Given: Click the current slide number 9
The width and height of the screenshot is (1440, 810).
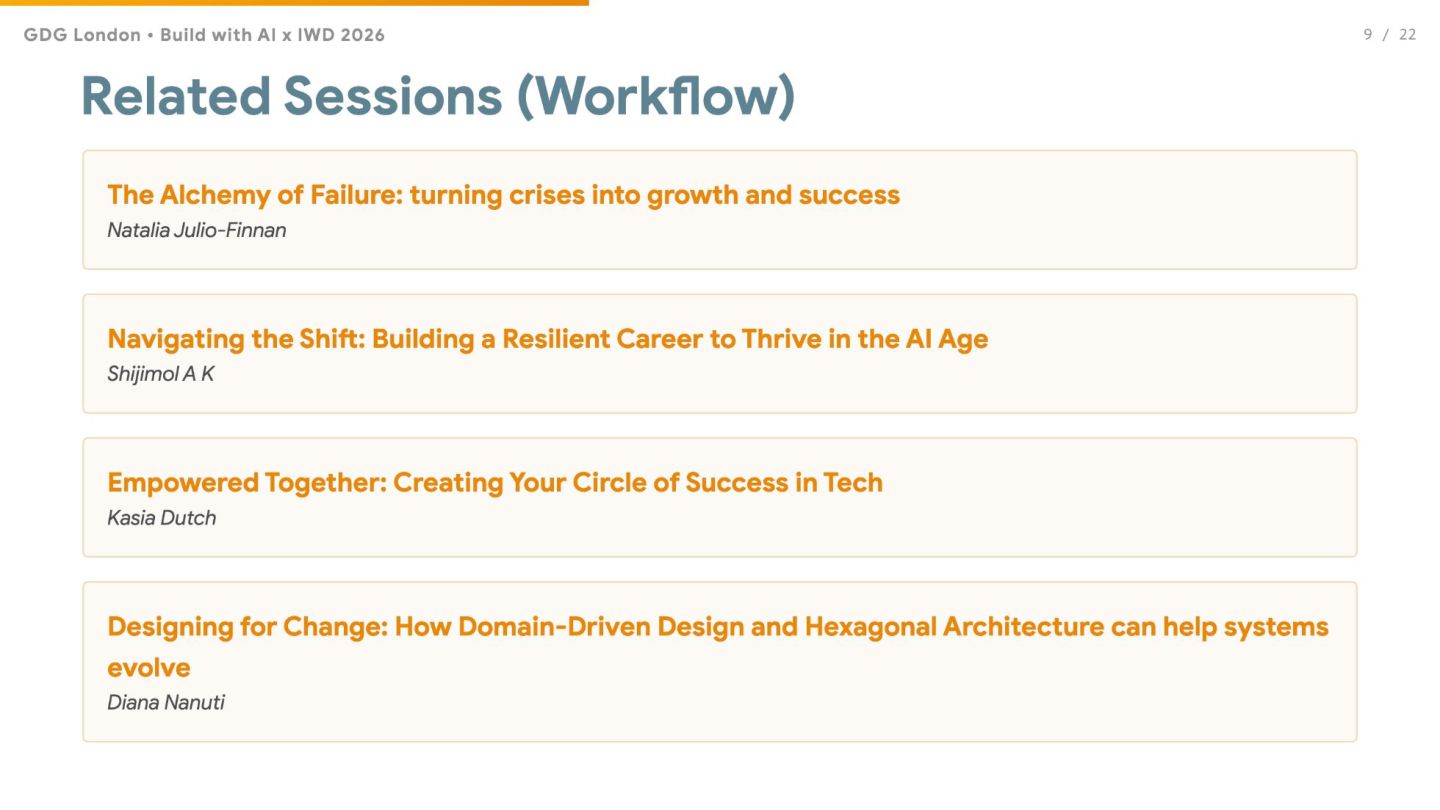Looking at the screenshot, I should point(1368,35).
